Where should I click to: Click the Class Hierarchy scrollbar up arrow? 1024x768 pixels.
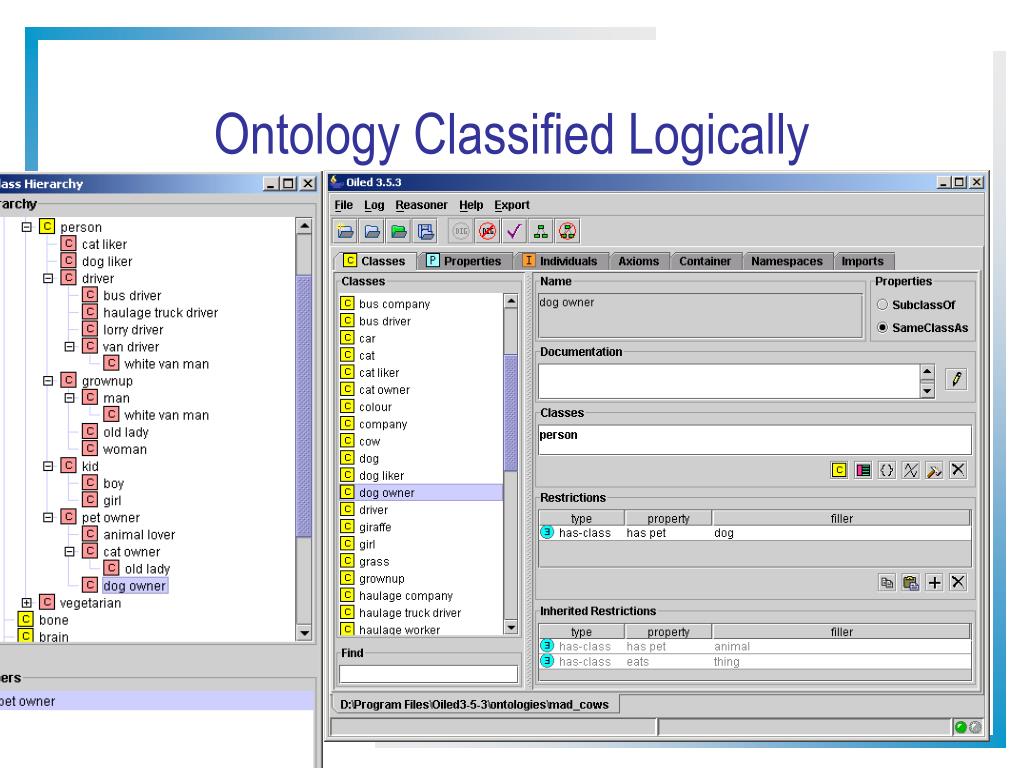tap(304, 226)
